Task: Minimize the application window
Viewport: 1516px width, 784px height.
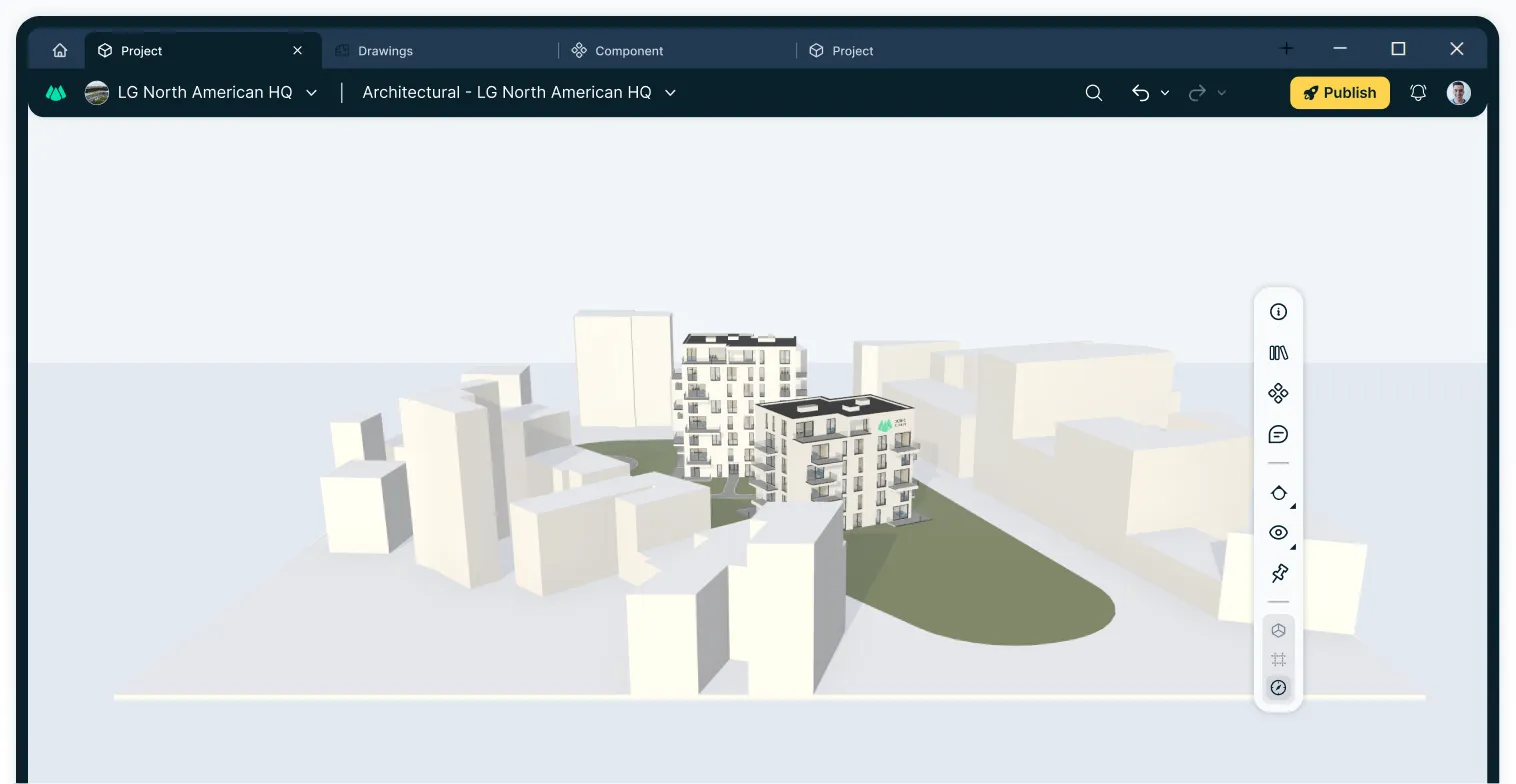Action: (1340, 48)
